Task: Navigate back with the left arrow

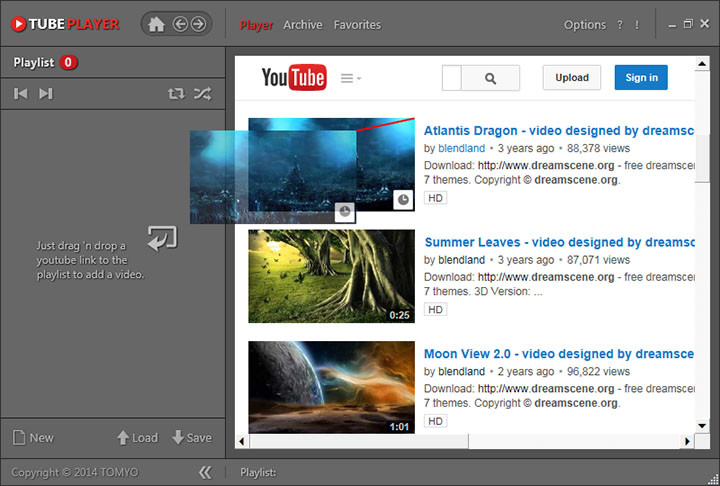Action: [x=180, y=24]
